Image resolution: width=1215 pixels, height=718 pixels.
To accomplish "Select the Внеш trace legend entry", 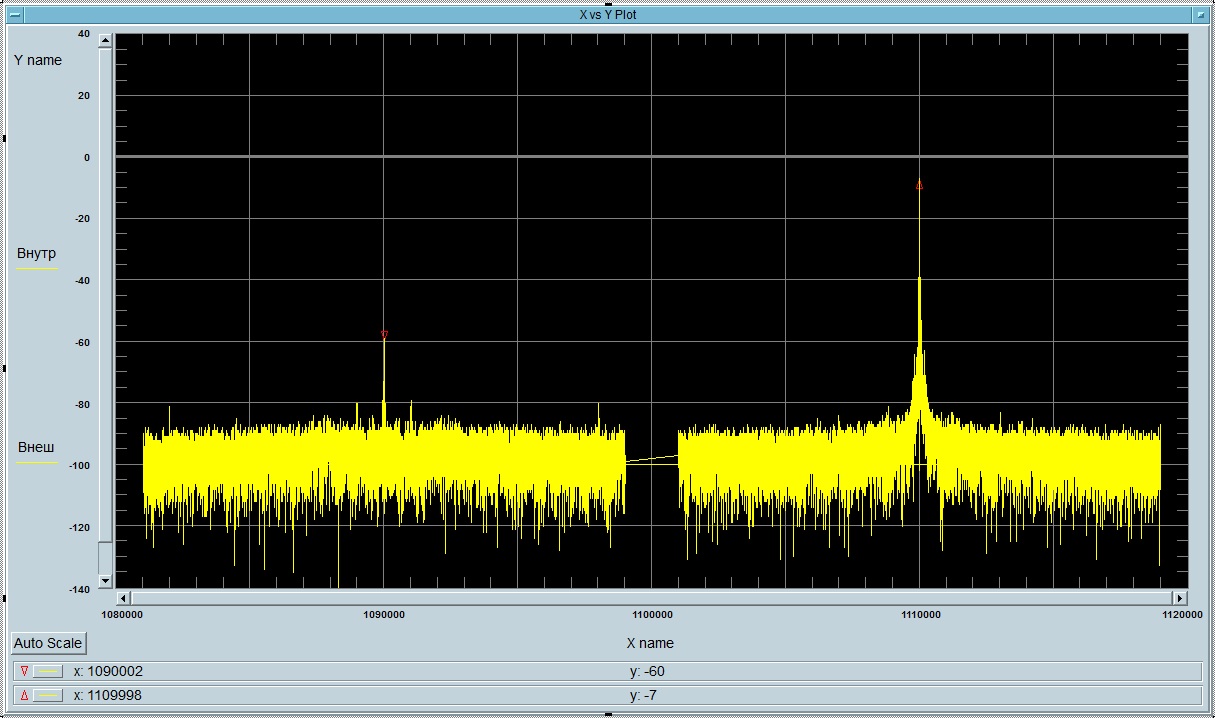I will coord(37,447).
